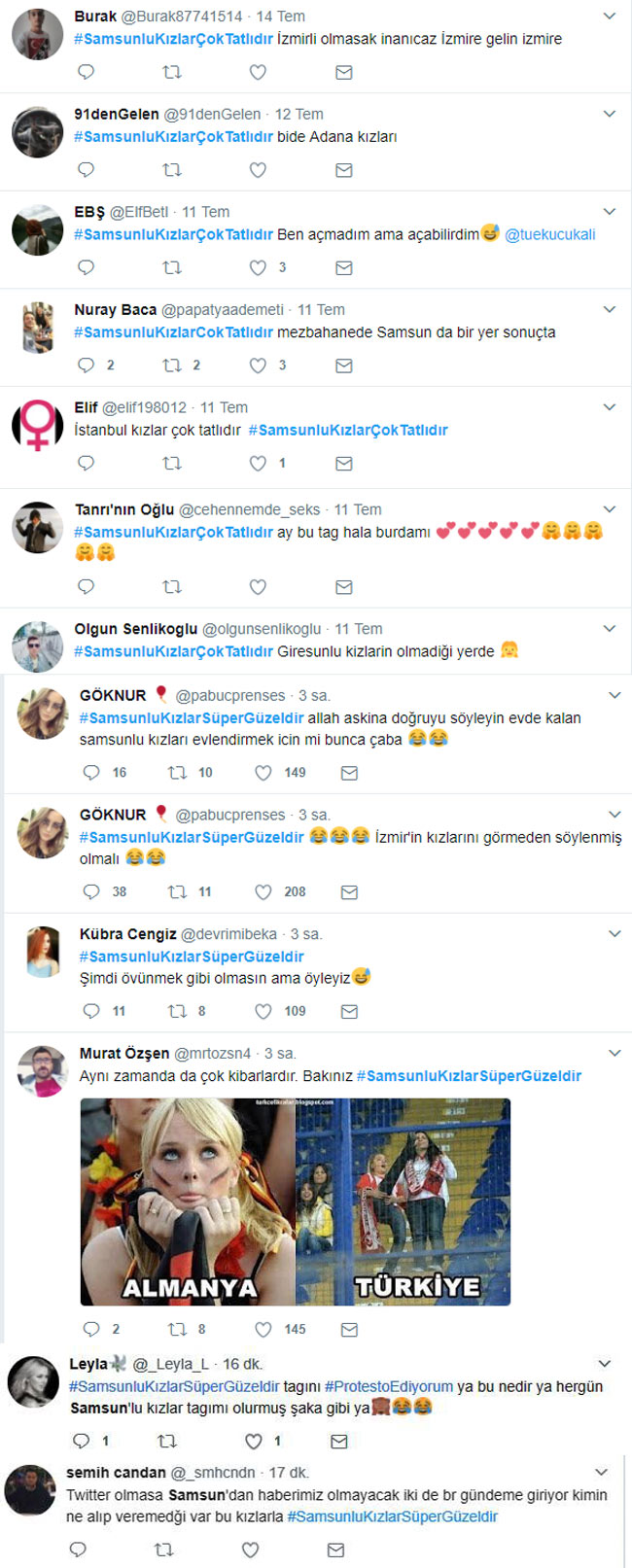Reply to Leyla's tweet
This screenshot has height=1568, width=632.
82,1441
